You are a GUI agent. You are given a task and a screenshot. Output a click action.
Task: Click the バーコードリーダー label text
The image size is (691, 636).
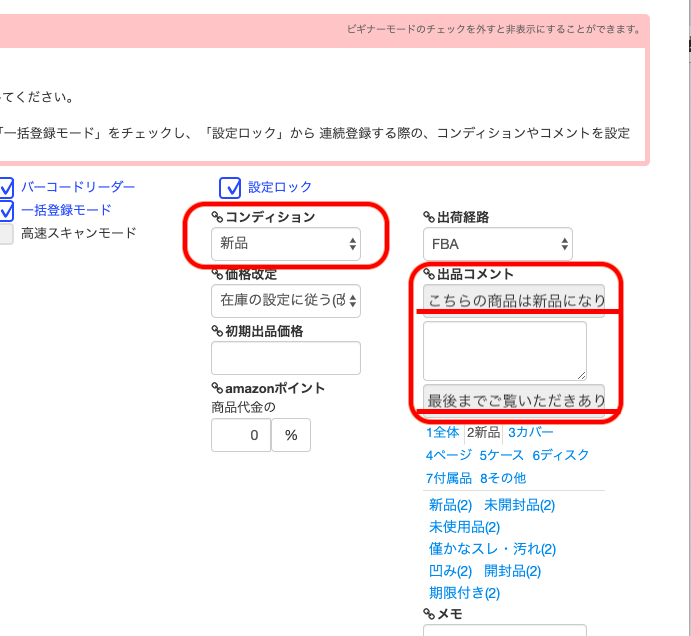pyautogui.click(x=78, y=187)
